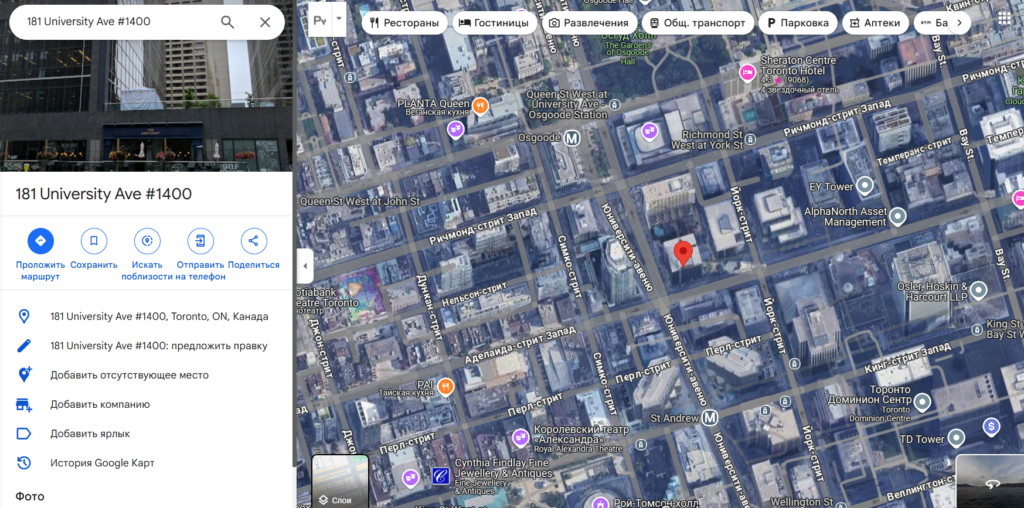The width and height of the screenshot is (1024, 508).
Task: Open История Google Карт
Action: pos(102,463)
